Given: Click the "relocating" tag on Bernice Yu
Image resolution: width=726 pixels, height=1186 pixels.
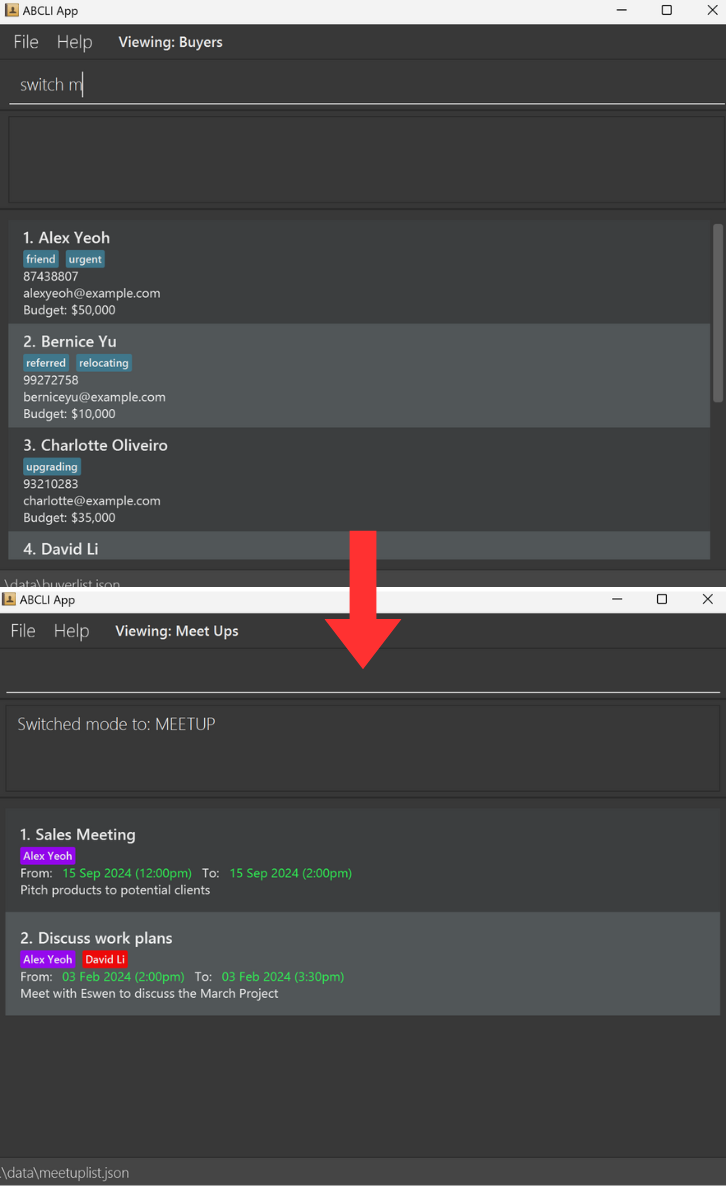Looking at the screenshot, I should pos(104,363).
